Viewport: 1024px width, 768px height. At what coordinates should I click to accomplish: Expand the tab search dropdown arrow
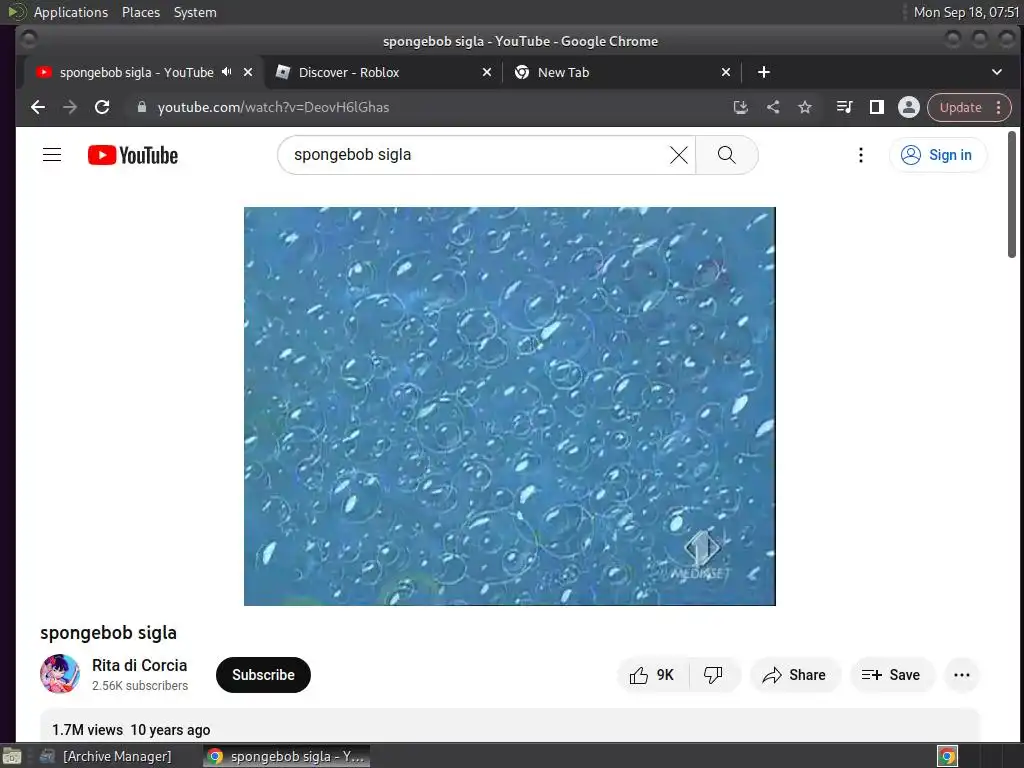[x=997, y=72]
